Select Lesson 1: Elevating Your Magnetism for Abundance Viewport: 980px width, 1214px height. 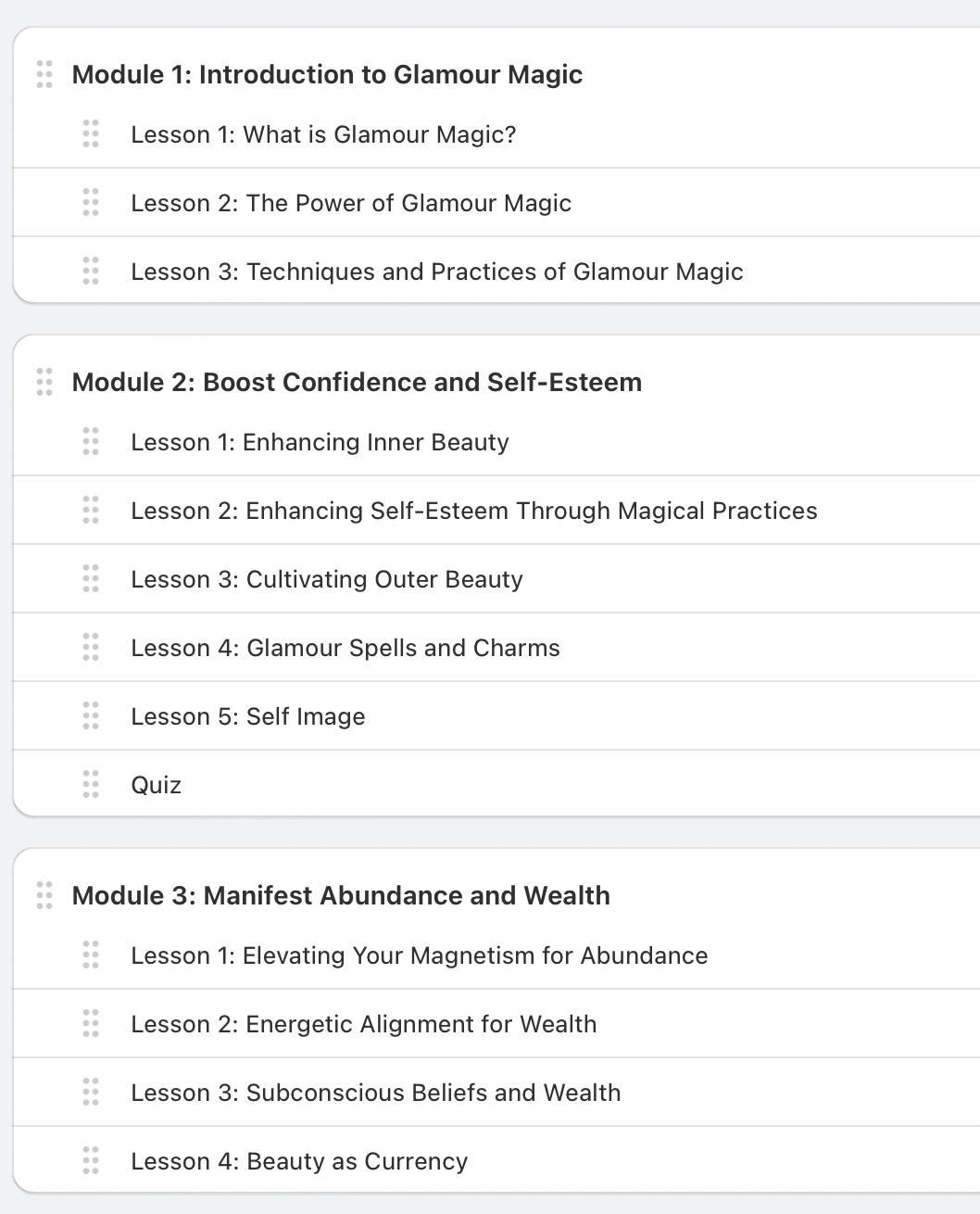[420, 955]
